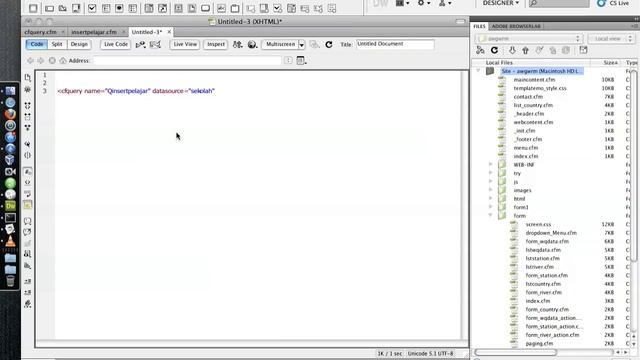Switch to Split view
Viewport: 640px width, 360px height.
click(x=57, y=44)
